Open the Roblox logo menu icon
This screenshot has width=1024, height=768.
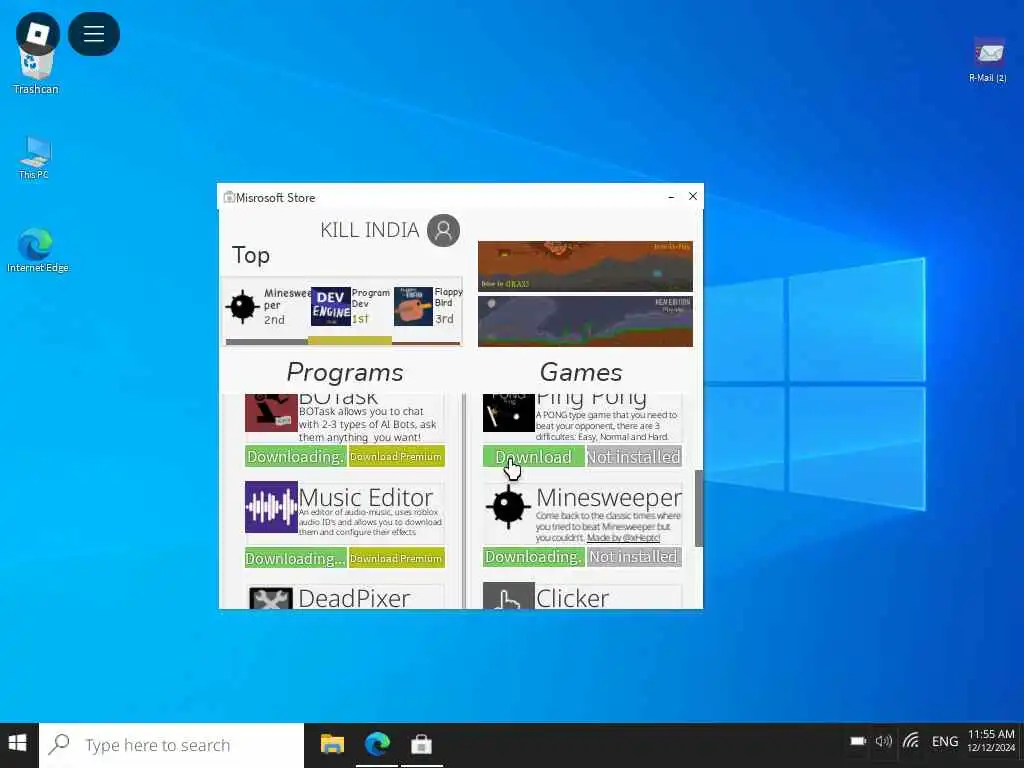click(37, 33)
